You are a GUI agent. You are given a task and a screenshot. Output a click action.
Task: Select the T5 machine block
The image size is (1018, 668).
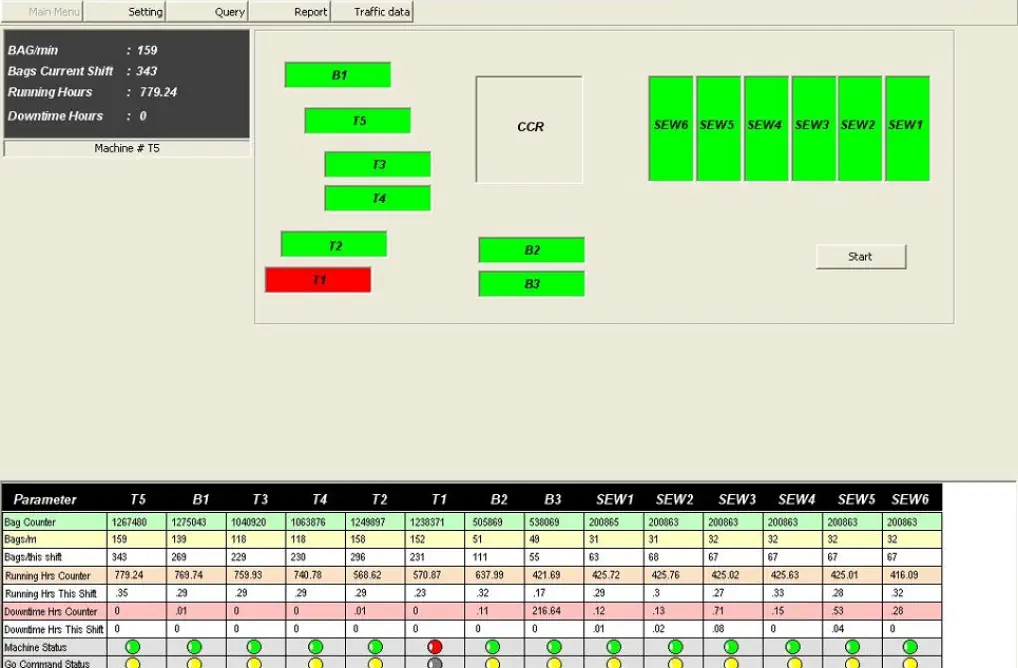(358, 121)
